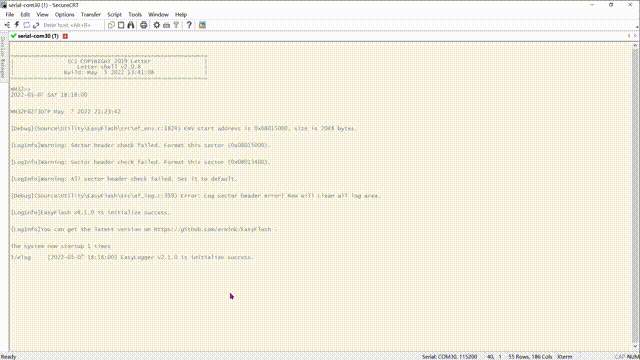Click the Help question mark icon
This screenshot has width=640, height=360.
click(189, 25)
